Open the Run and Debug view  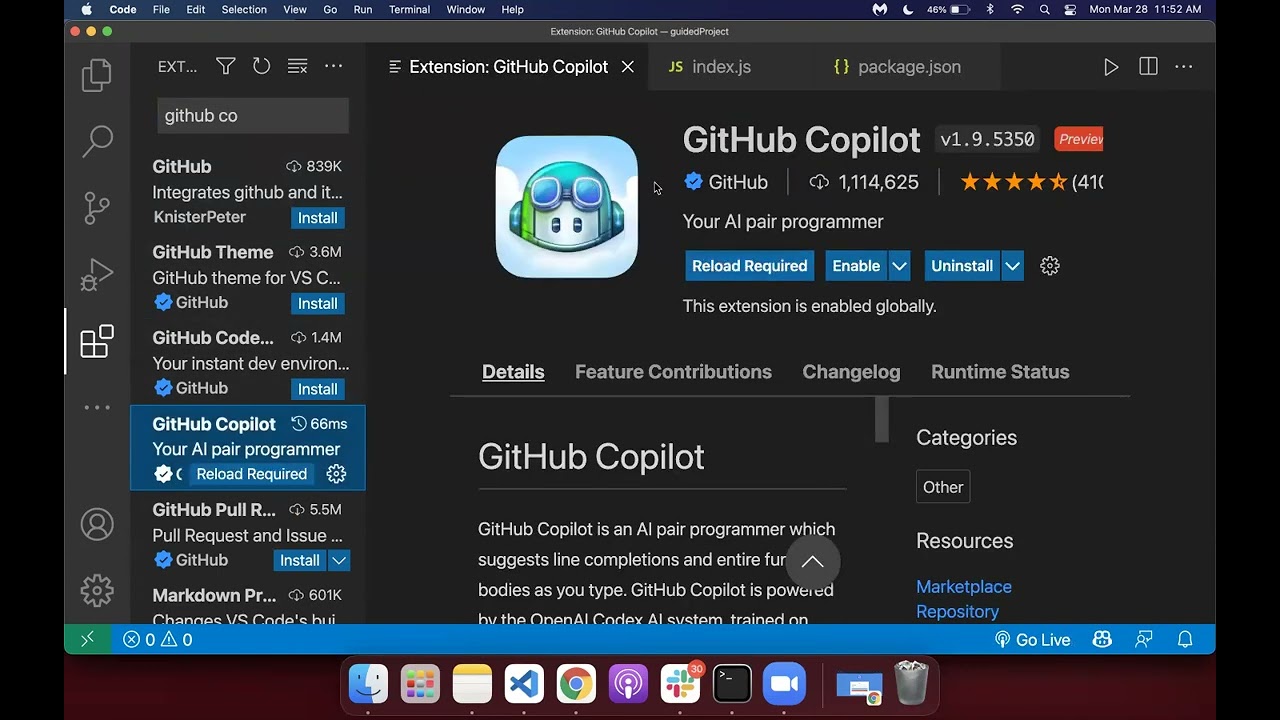point(97,274)
